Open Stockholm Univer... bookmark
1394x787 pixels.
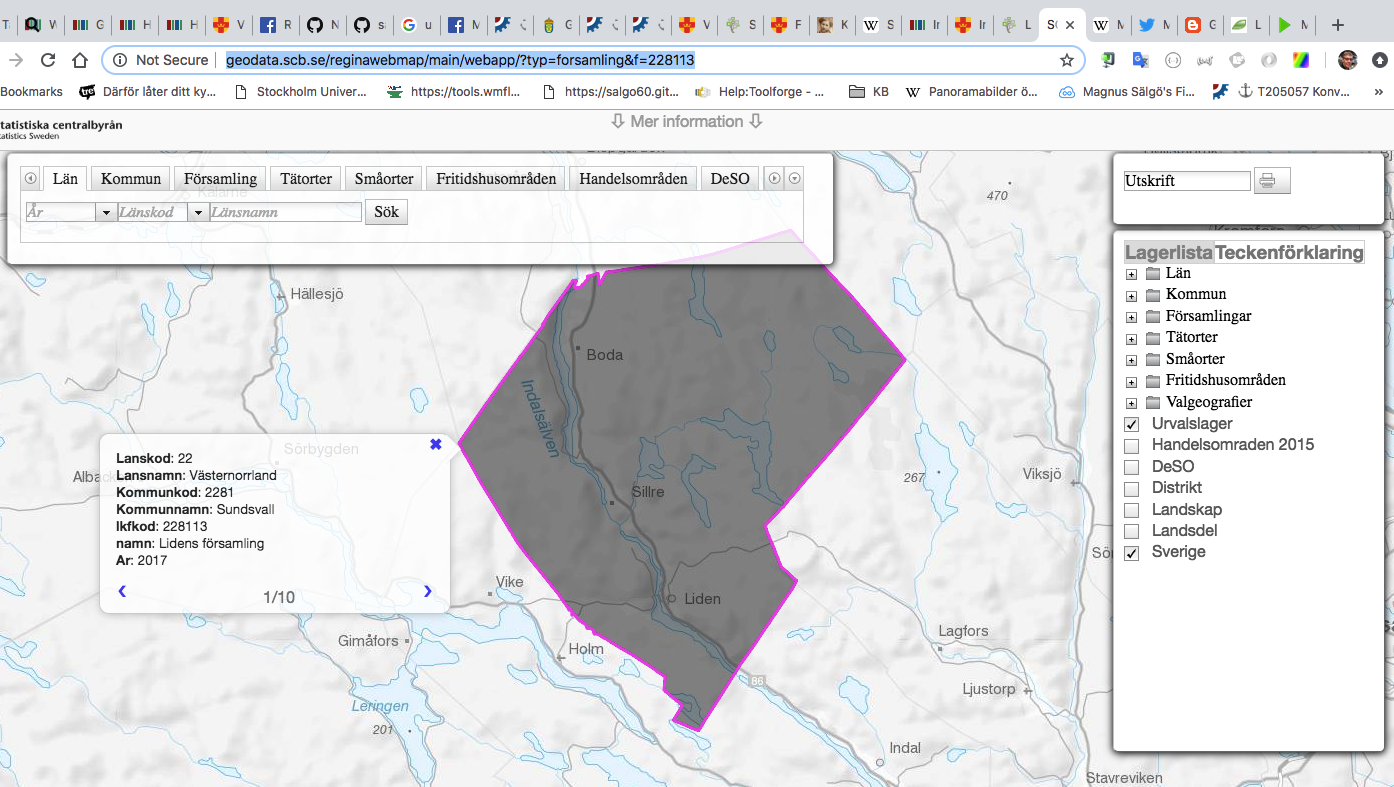300,91
